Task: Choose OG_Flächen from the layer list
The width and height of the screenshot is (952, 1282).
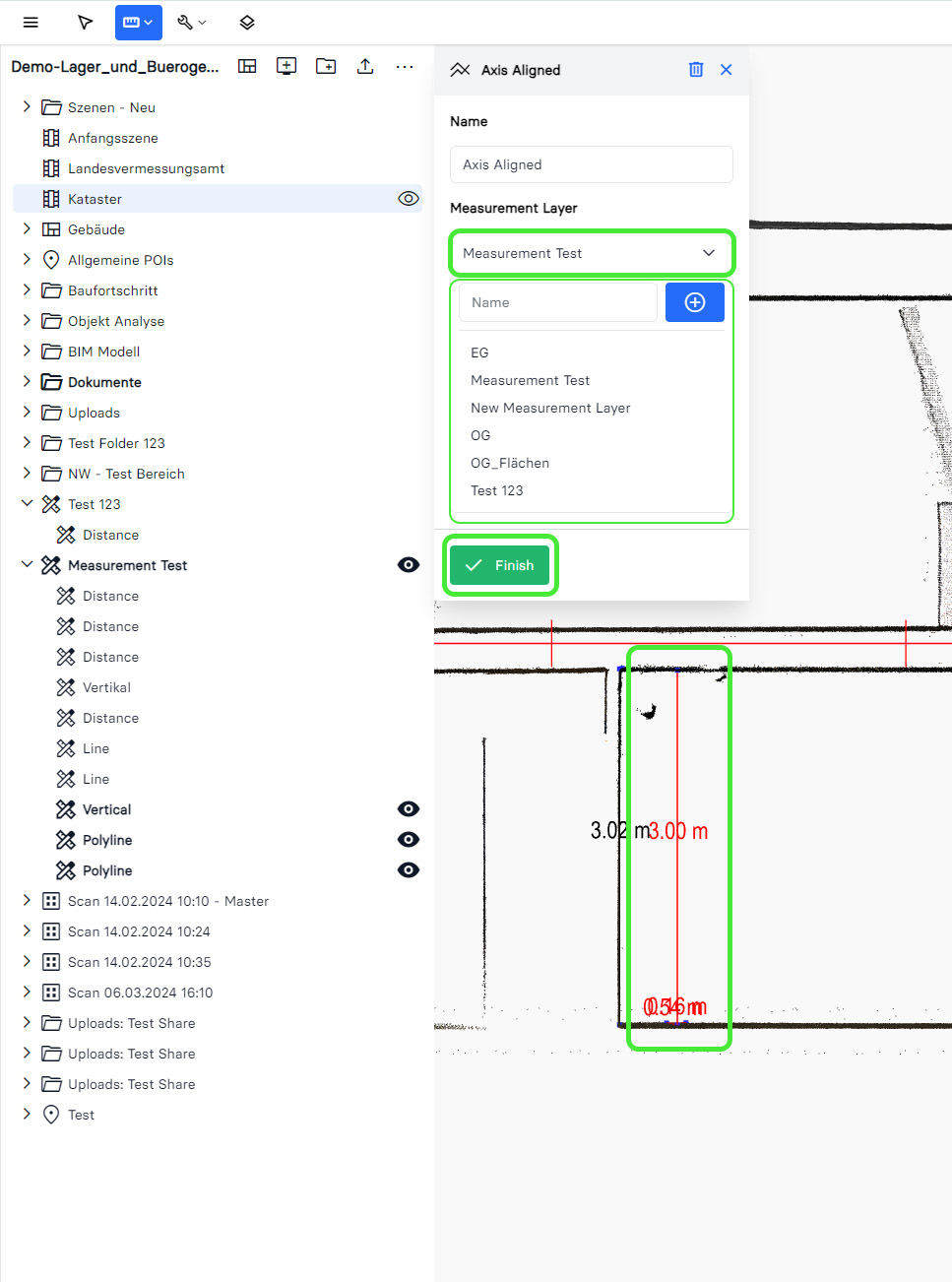Action: tap(510, 463)
